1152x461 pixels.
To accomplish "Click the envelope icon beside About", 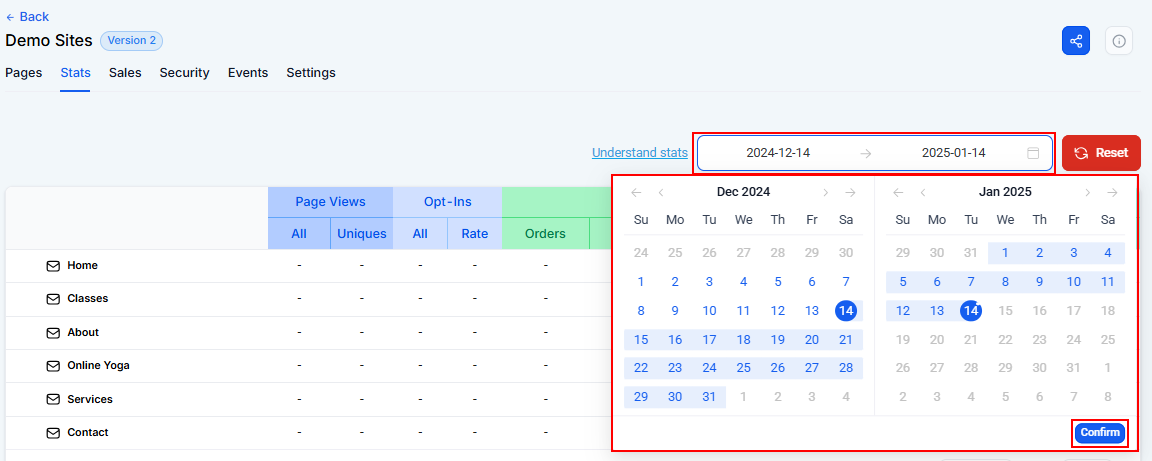I will (x=53, y=332).
